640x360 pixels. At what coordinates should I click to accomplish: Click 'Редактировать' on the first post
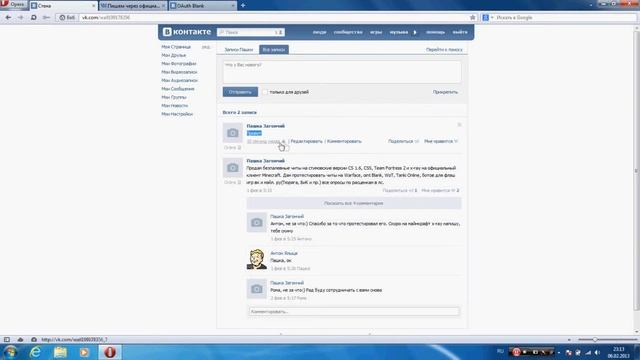coord(306,141)
